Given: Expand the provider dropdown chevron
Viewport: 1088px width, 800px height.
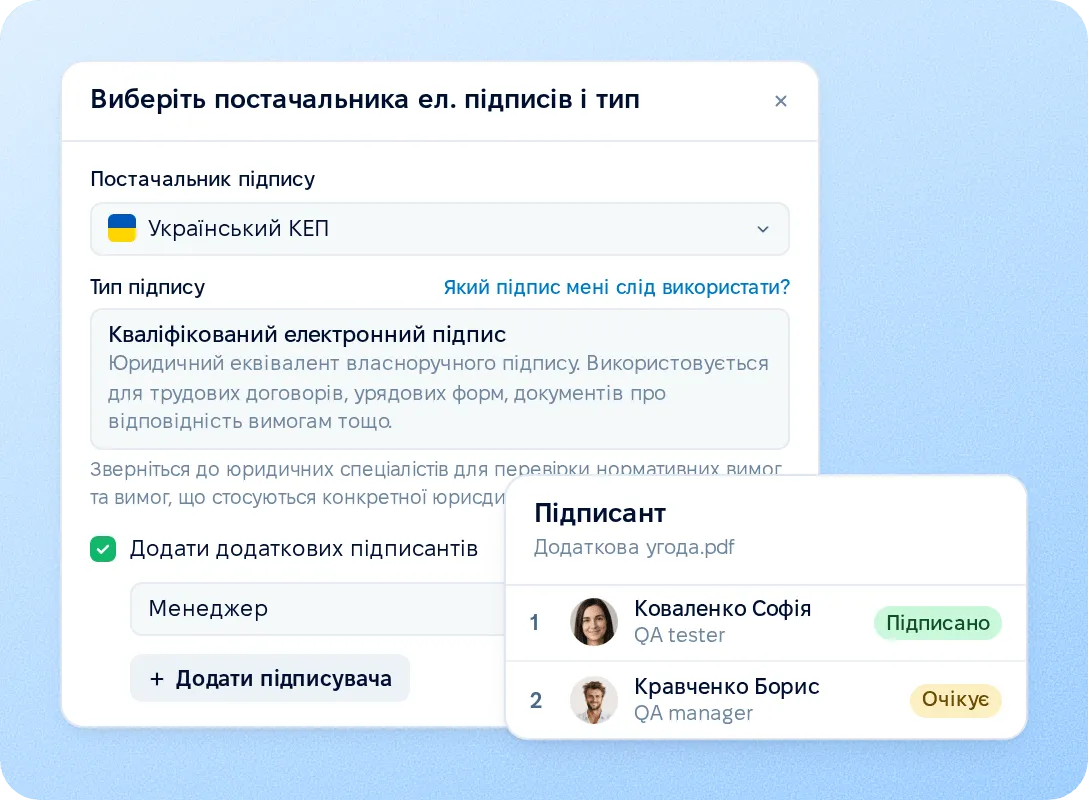Looking at the screenshot, I should (x=763, y=229).
